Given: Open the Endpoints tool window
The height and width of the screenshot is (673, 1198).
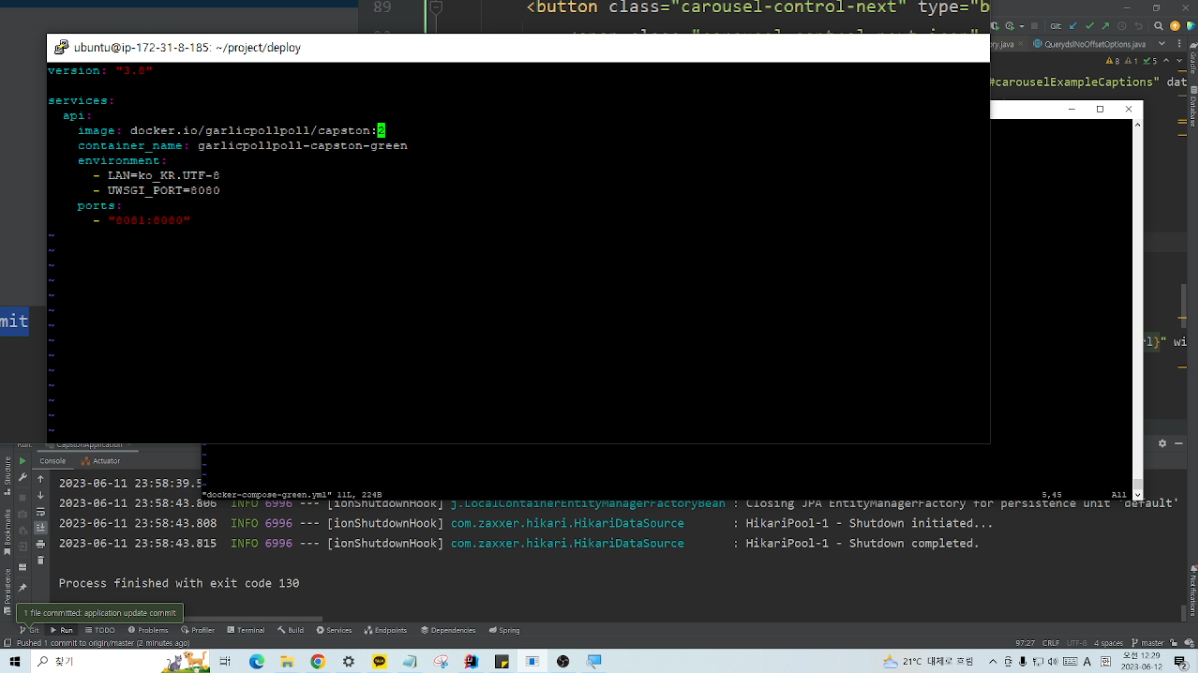Looking at the screenshot, I should [x=386, y=630].
